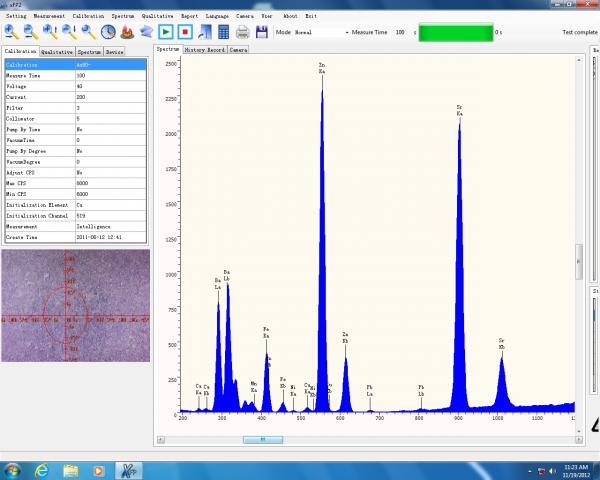
Task: Click the Min CPS row
Action: pyautogui.click(x=75, y=194)
